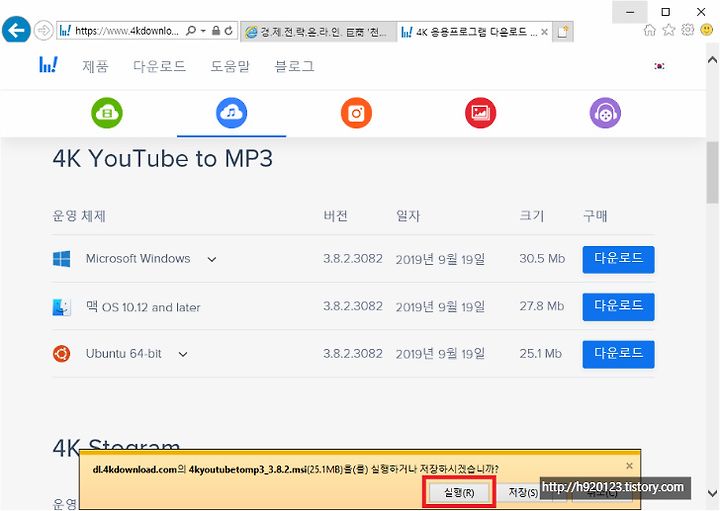
Task: Close the download notification bar
Action: [x=630, y=466]
